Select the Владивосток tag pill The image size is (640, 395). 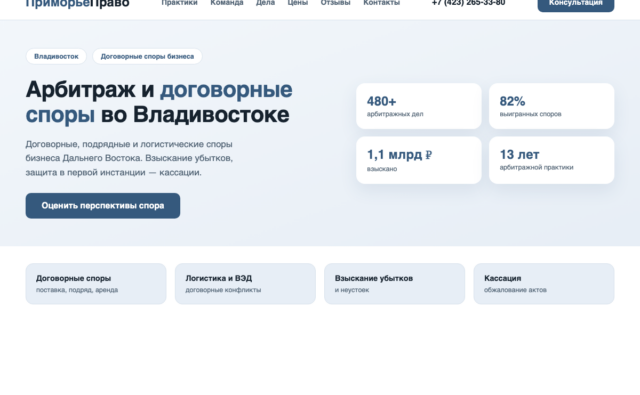pyautogui.click(x=56, y=56)
